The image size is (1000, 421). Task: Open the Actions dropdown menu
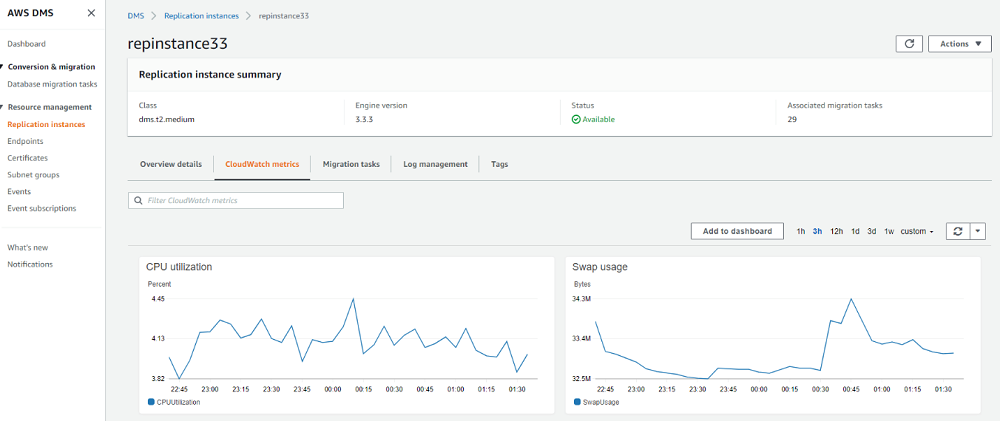click(x=959, y=44)
